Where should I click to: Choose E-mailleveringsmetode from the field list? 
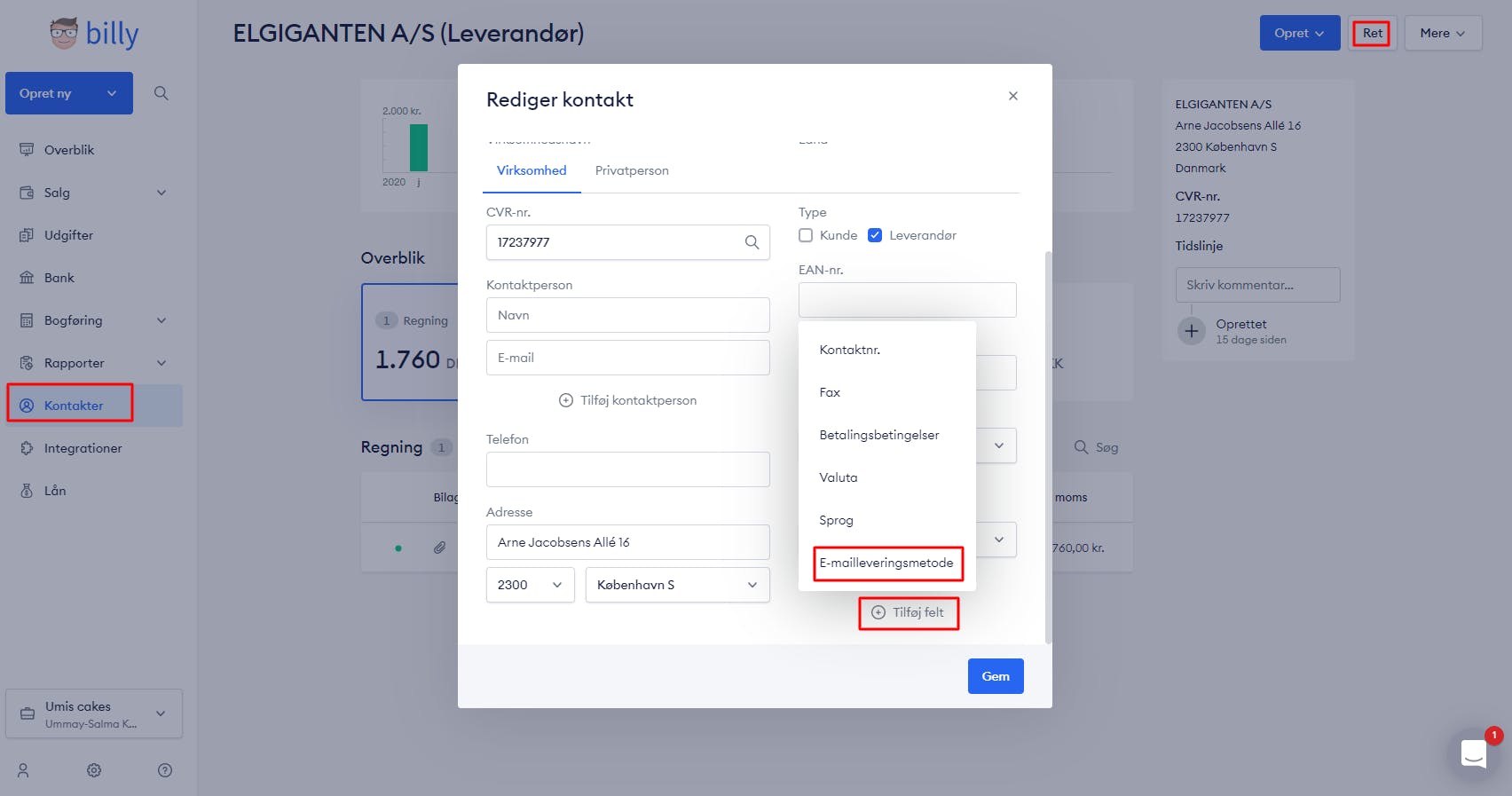click(887, 563)
